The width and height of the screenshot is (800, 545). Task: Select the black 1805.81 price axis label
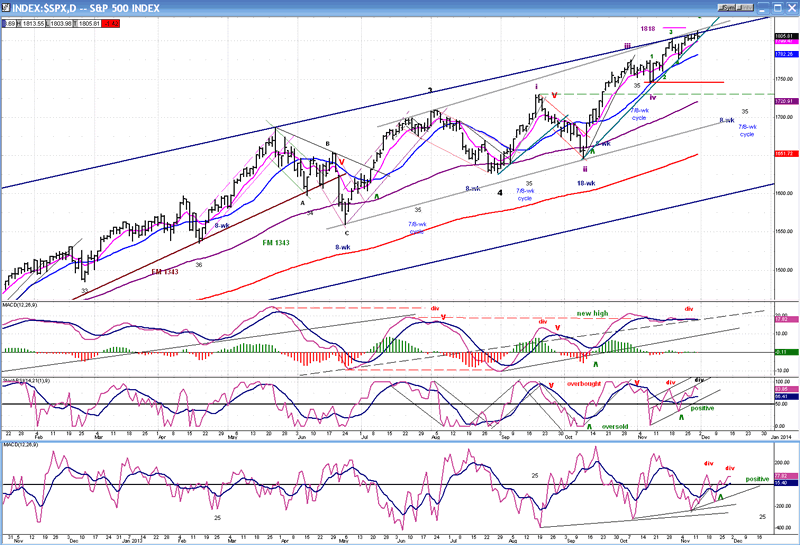click(x=786, y=36)
